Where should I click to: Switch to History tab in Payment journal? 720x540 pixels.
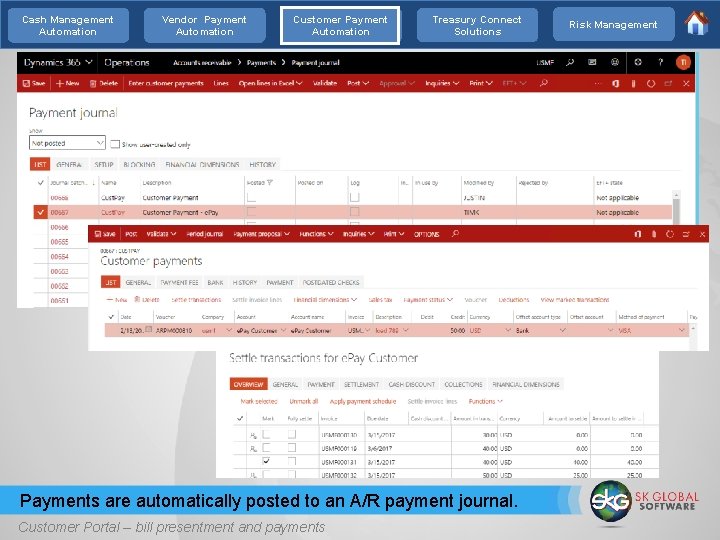(262, 164)
